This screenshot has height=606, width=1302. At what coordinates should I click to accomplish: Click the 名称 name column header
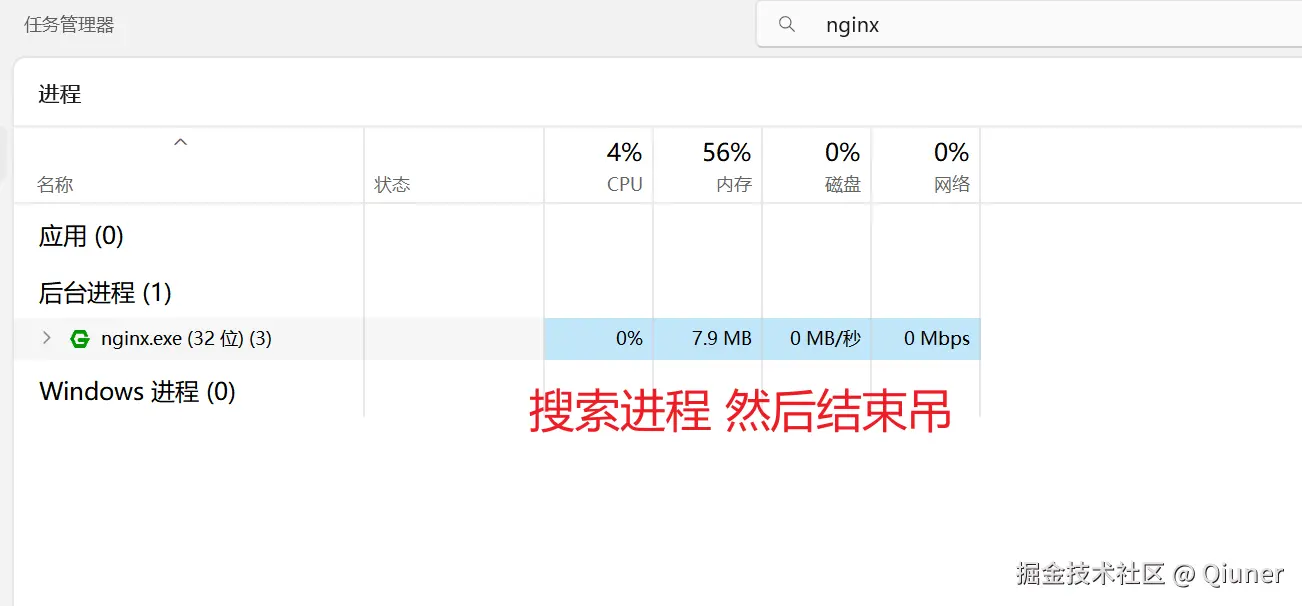[55, 185]
